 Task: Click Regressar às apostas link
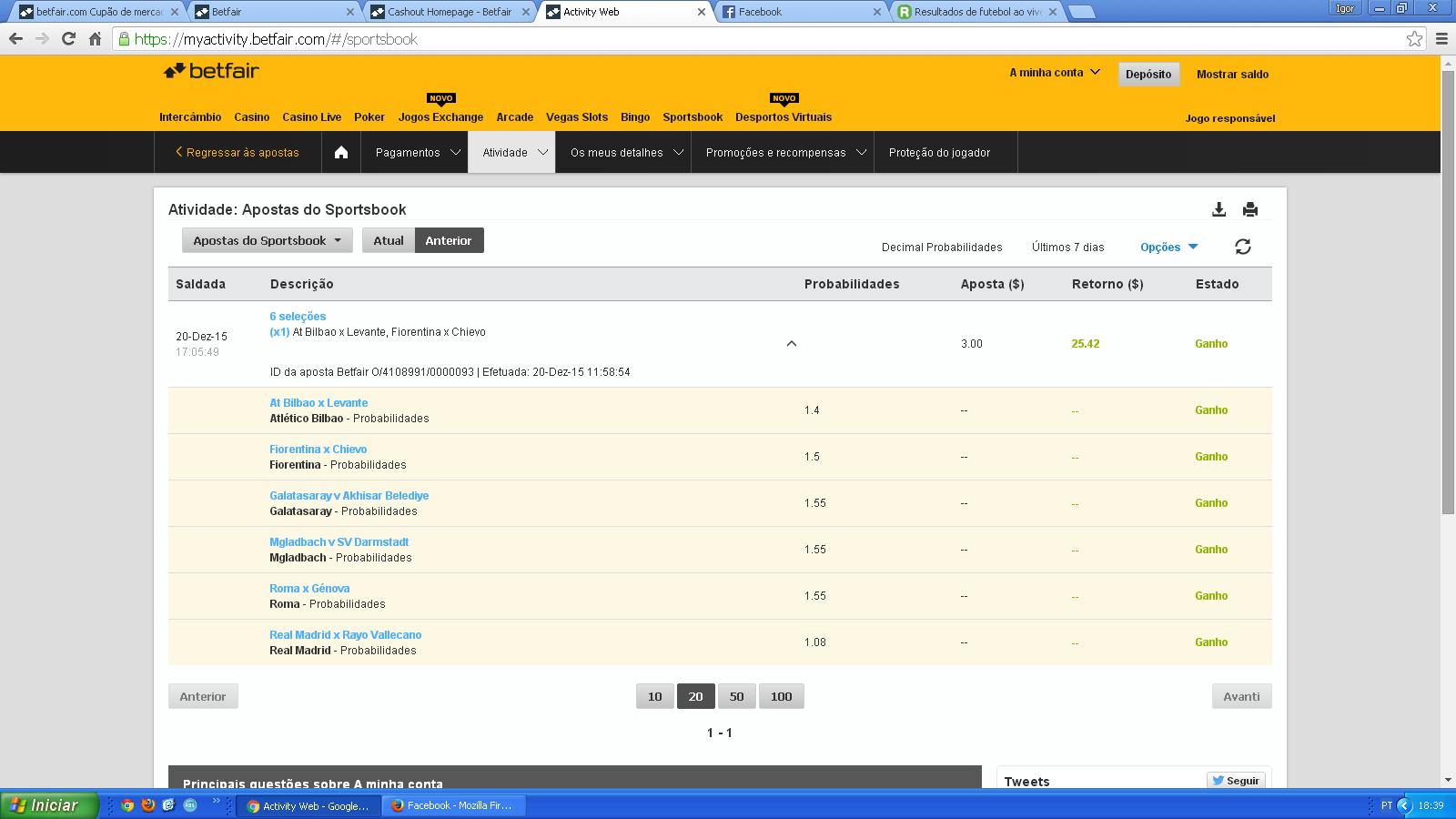coord(238,152)
